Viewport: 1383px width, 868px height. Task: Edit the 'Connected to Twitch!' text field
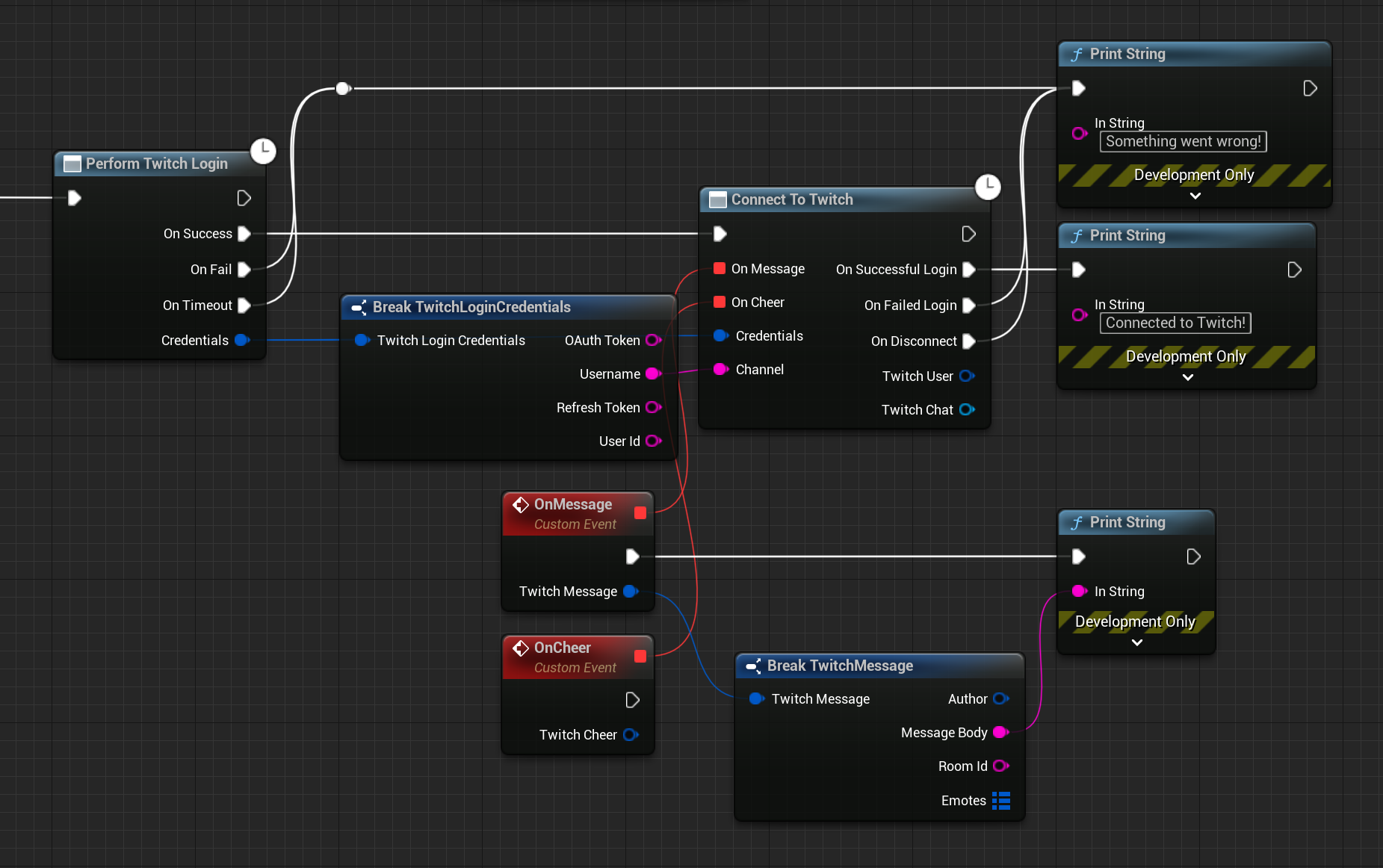1175,323
